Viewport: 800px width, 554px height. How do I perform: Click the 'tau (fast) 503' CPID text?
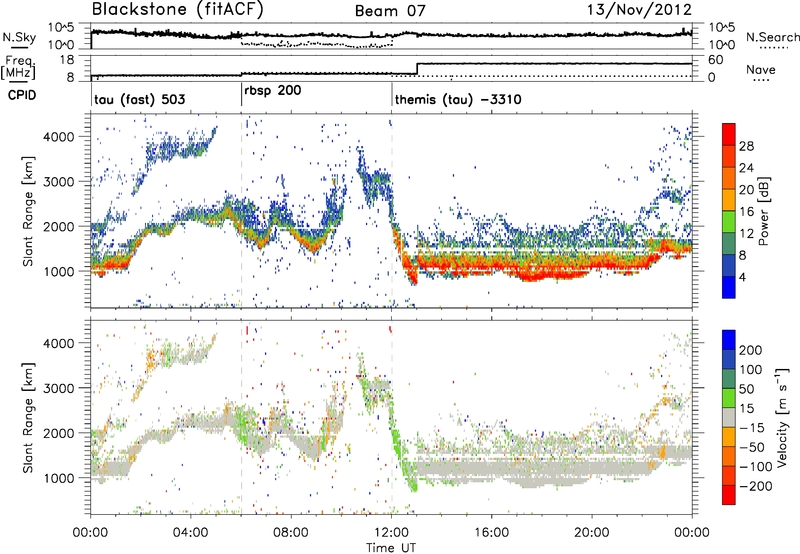tap(139, 99)
